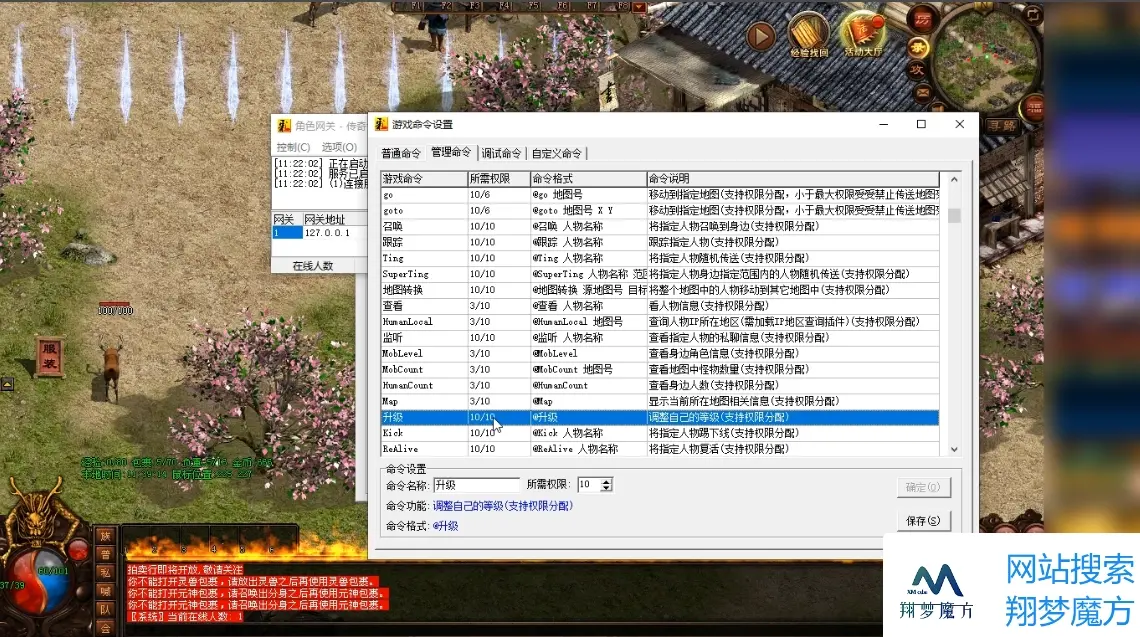This screenshot has width=1140, height=637.
Task: Click the 在线人数 header in 角色网关 window
Action: click(x=313, y=266)
